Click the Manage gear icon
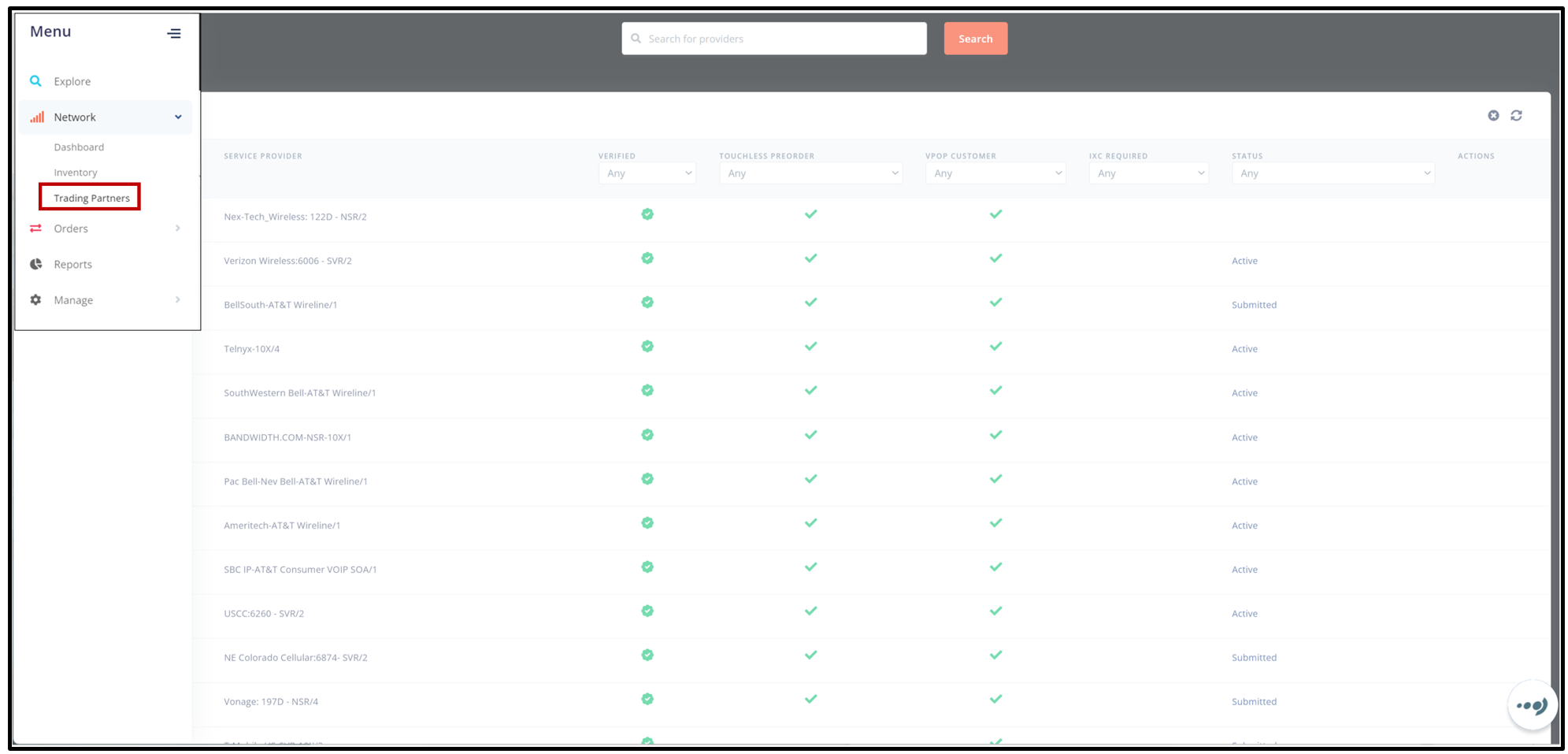The height and width of the screenshot is (754, 1568). click(35, 300)
